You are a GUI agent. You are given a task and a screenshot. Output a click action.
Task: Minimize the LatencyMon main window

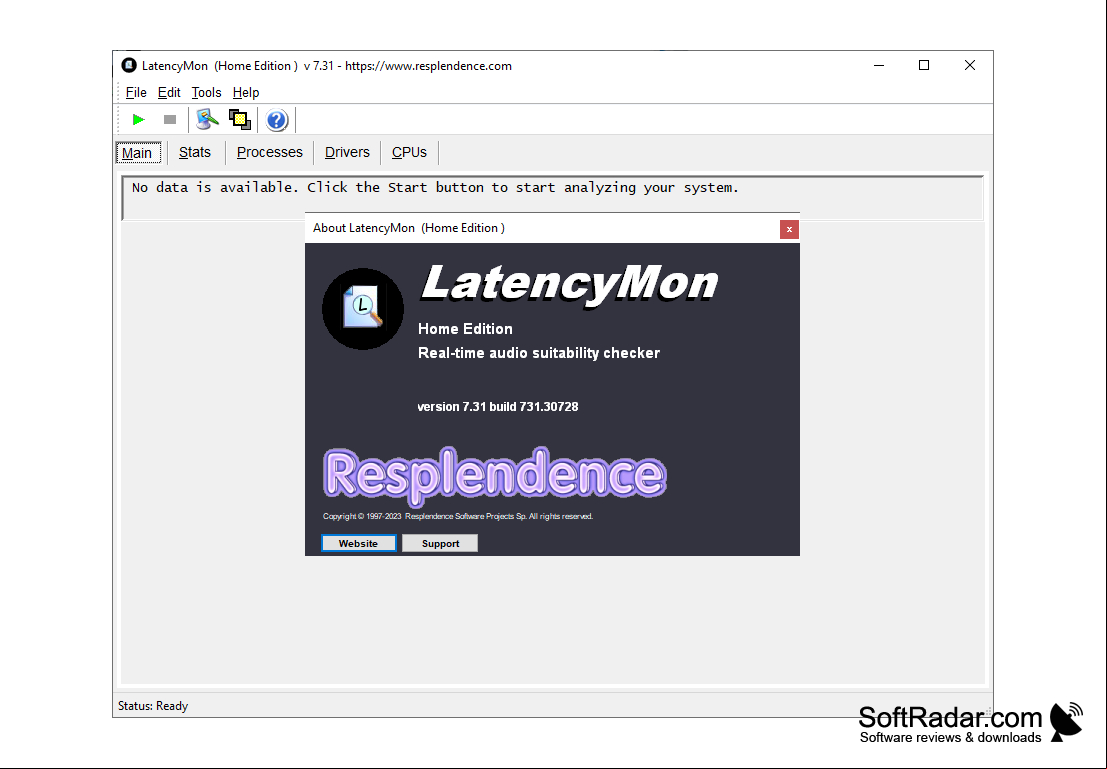coord(879,66)
